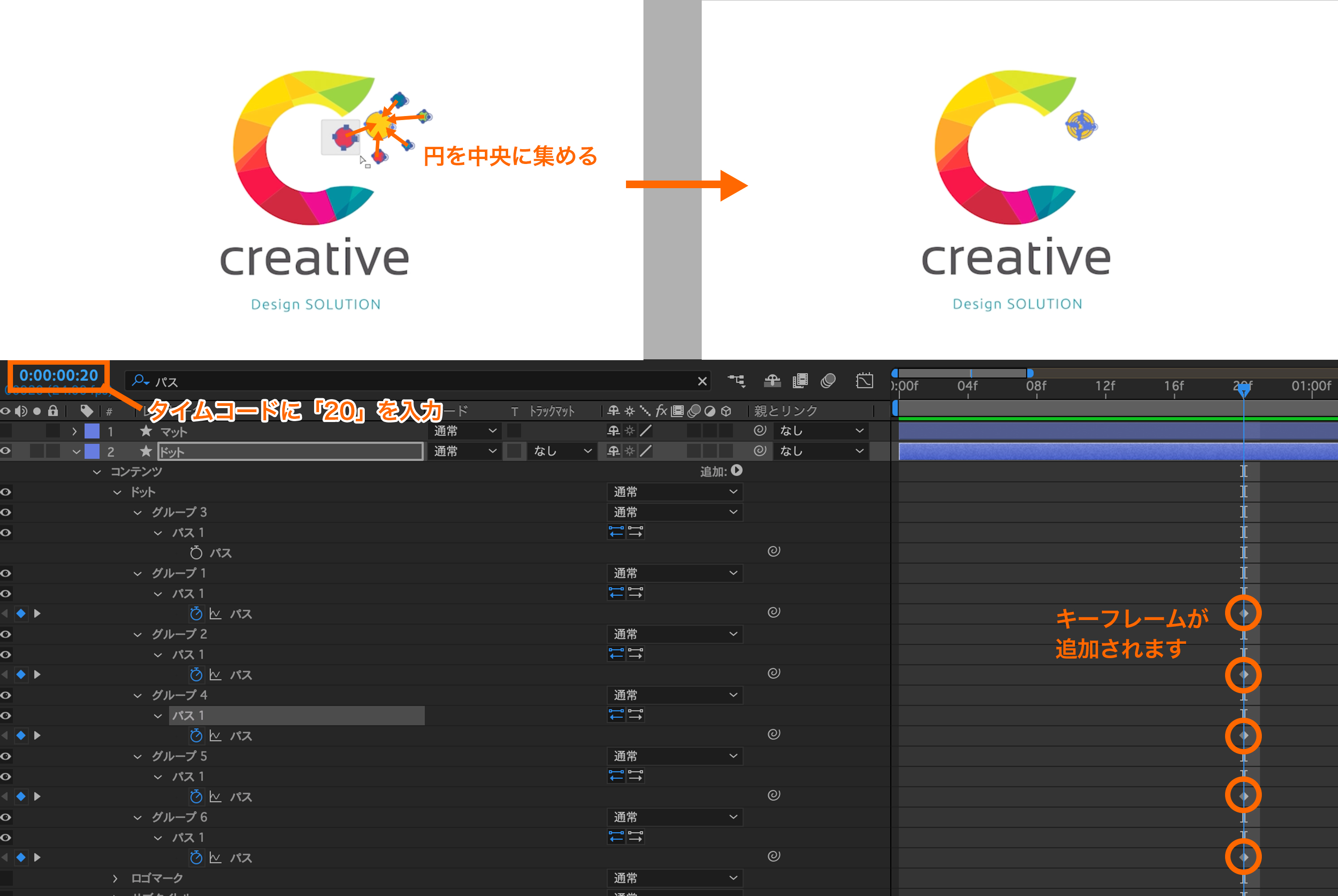This screenshot has height=896, width=1338.
Task: Expand the ロゴマーク group
Action: (115, 878)
